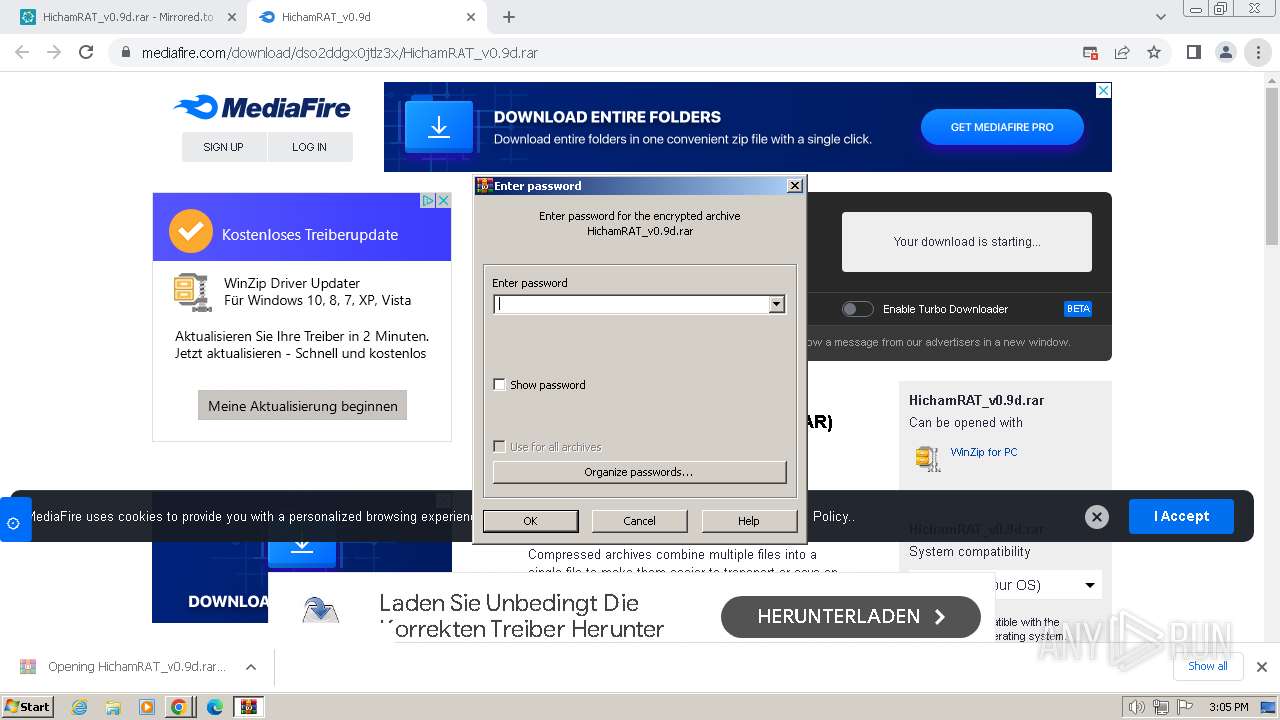Open a new browser tab
The height and width of the screenshot is (720, 1280).
pyautogui.click(x=509, y=17)
